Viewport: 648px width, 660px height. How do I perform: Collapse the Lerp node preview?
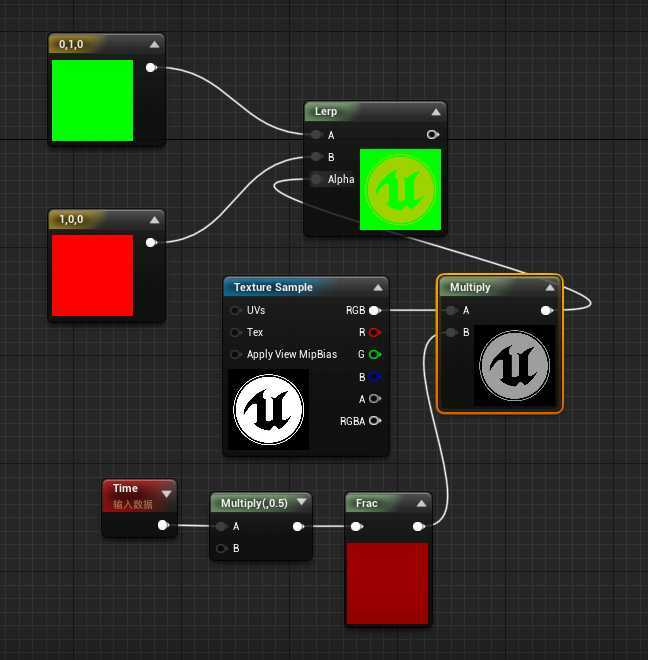pyautogui.click(x=436, y=112)
